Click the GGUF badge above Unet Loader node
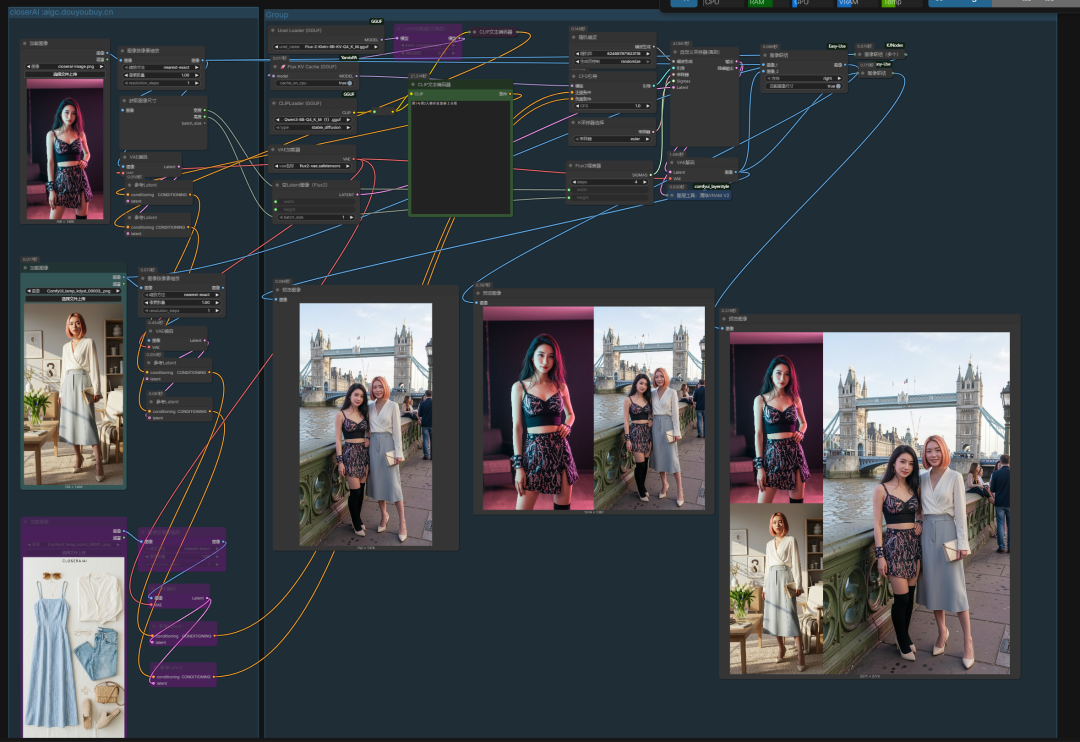The image size is (1080, 742). (376, 21)
